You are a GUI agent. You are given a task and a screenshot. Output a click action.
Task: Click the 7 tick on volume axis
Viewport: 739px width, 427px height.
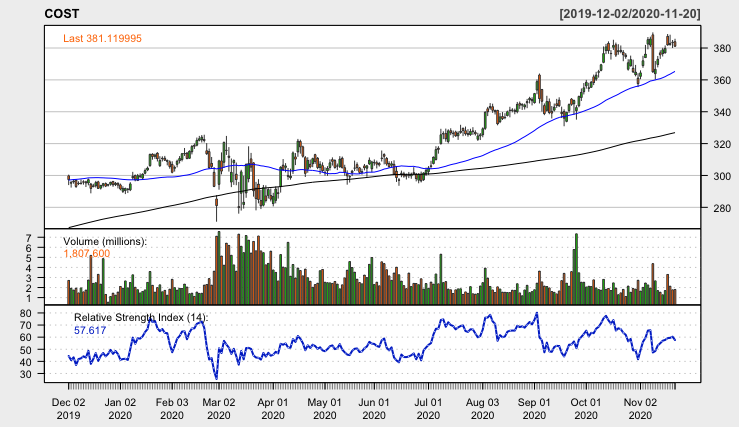click(29, 238)
